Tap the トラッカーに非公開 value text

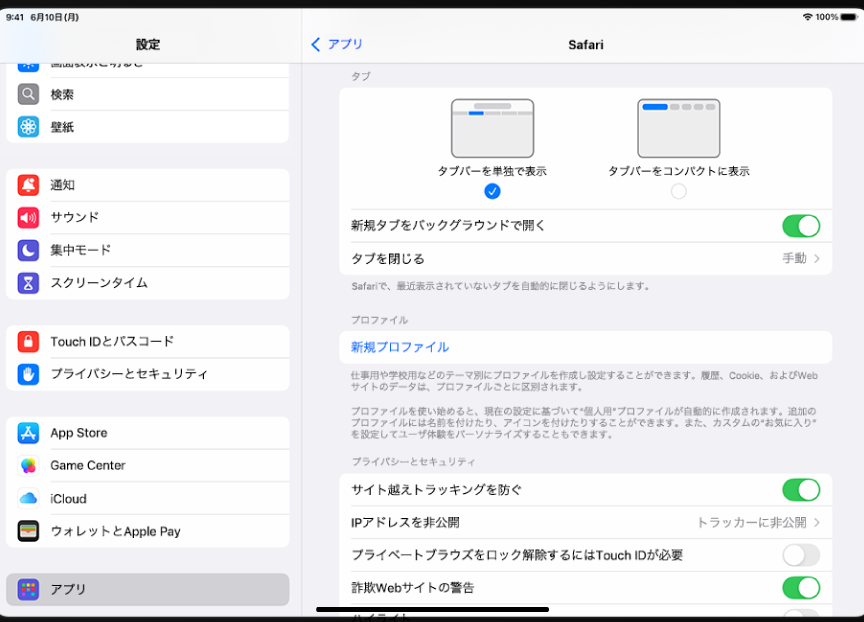(752, 522)
